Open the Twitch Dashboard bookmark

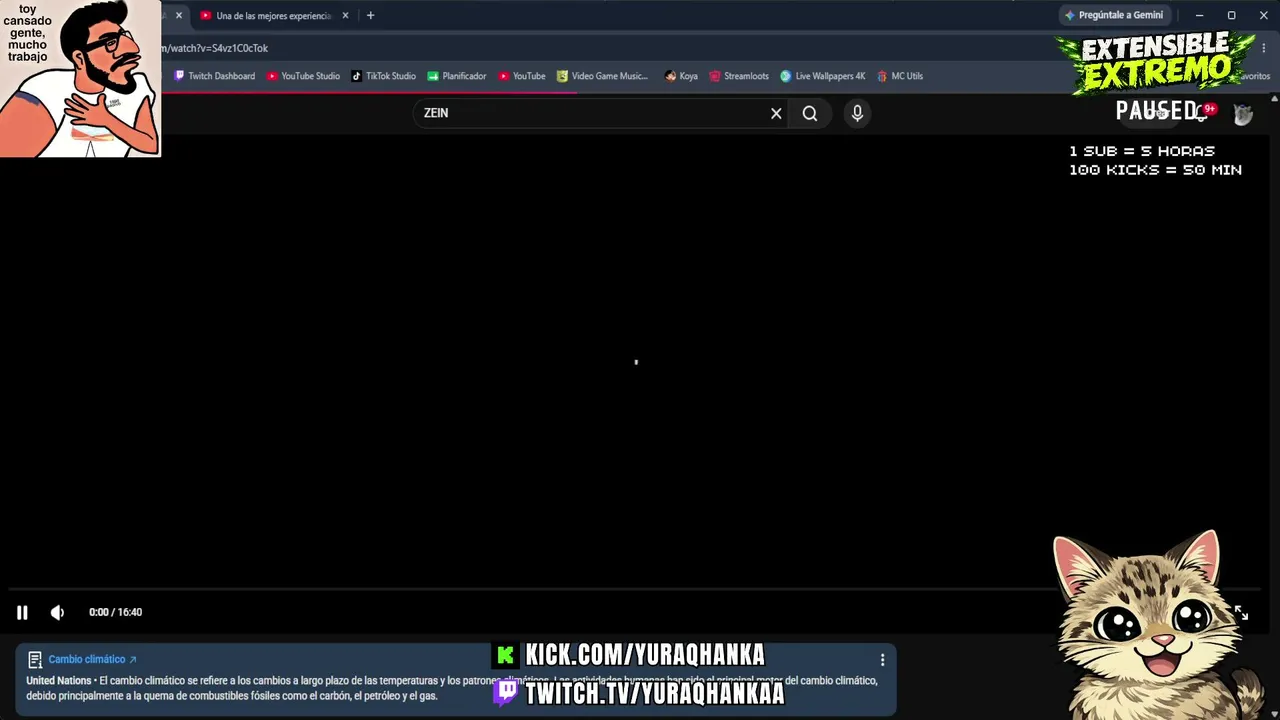pyautogui.click(x=215, y=76)
